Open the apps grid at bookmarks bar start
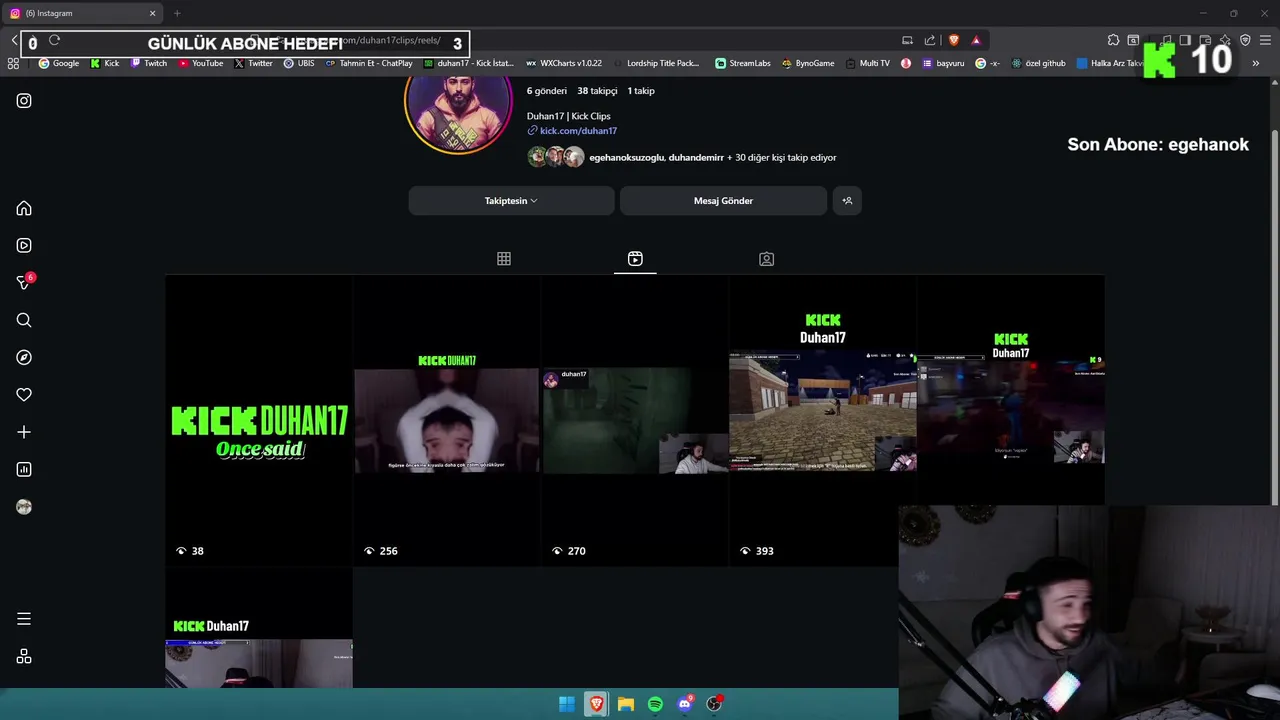The height and width of the screenshot is (720, 1280). point(13,63)
